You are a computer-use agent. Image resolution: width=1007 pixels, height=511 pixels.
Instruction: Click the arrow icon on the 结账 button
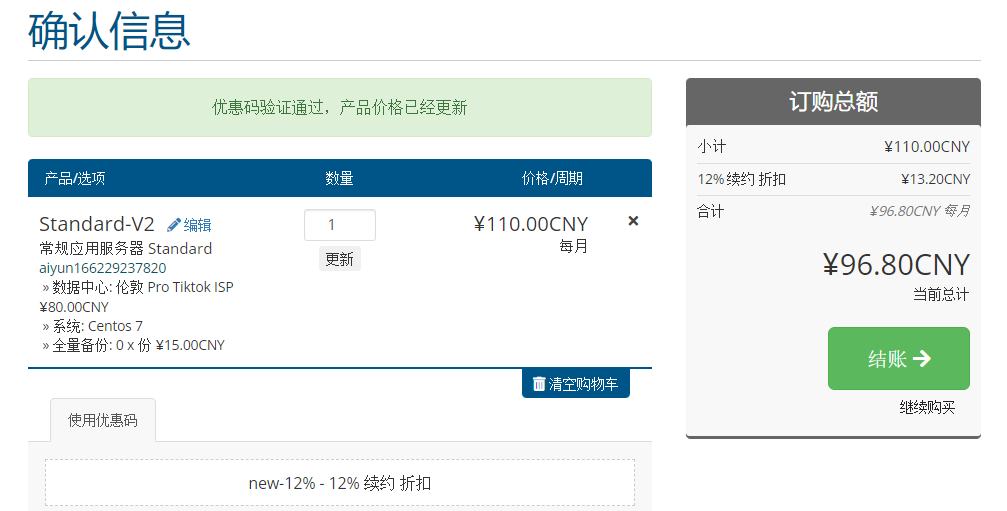coord(922,358)
